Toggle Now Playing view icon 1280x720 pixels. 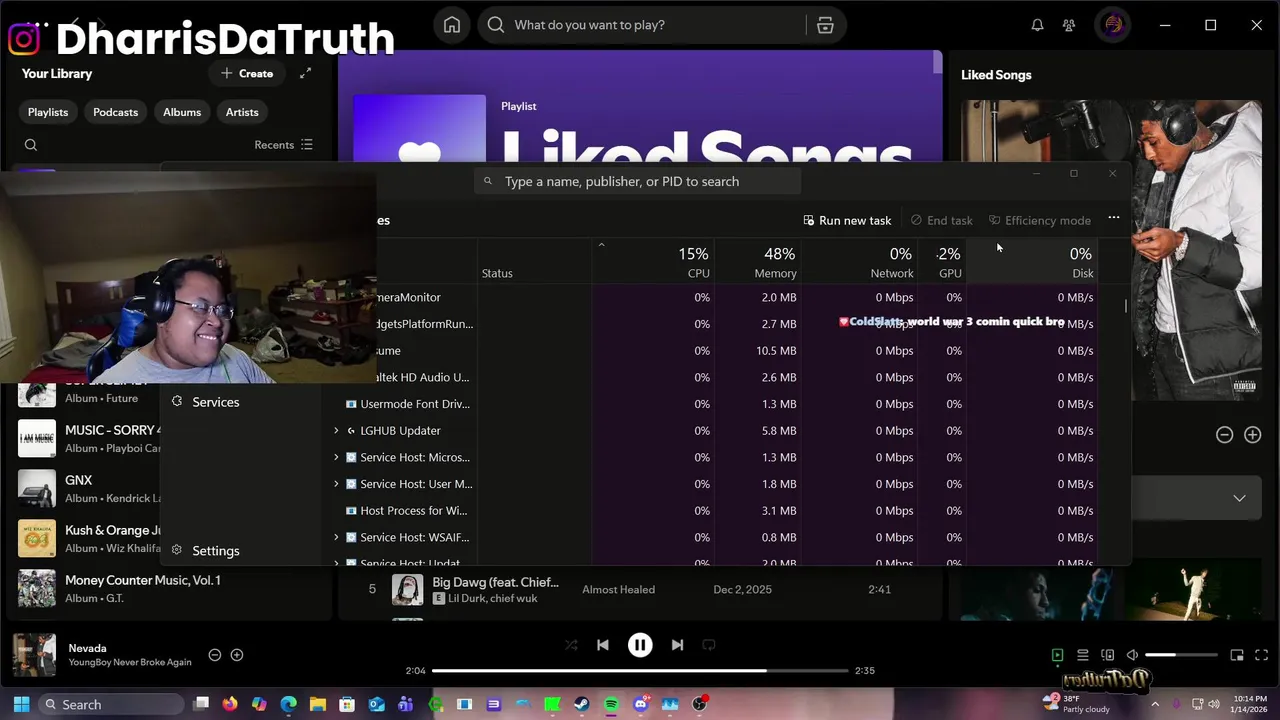click(x=1057, y=655)
